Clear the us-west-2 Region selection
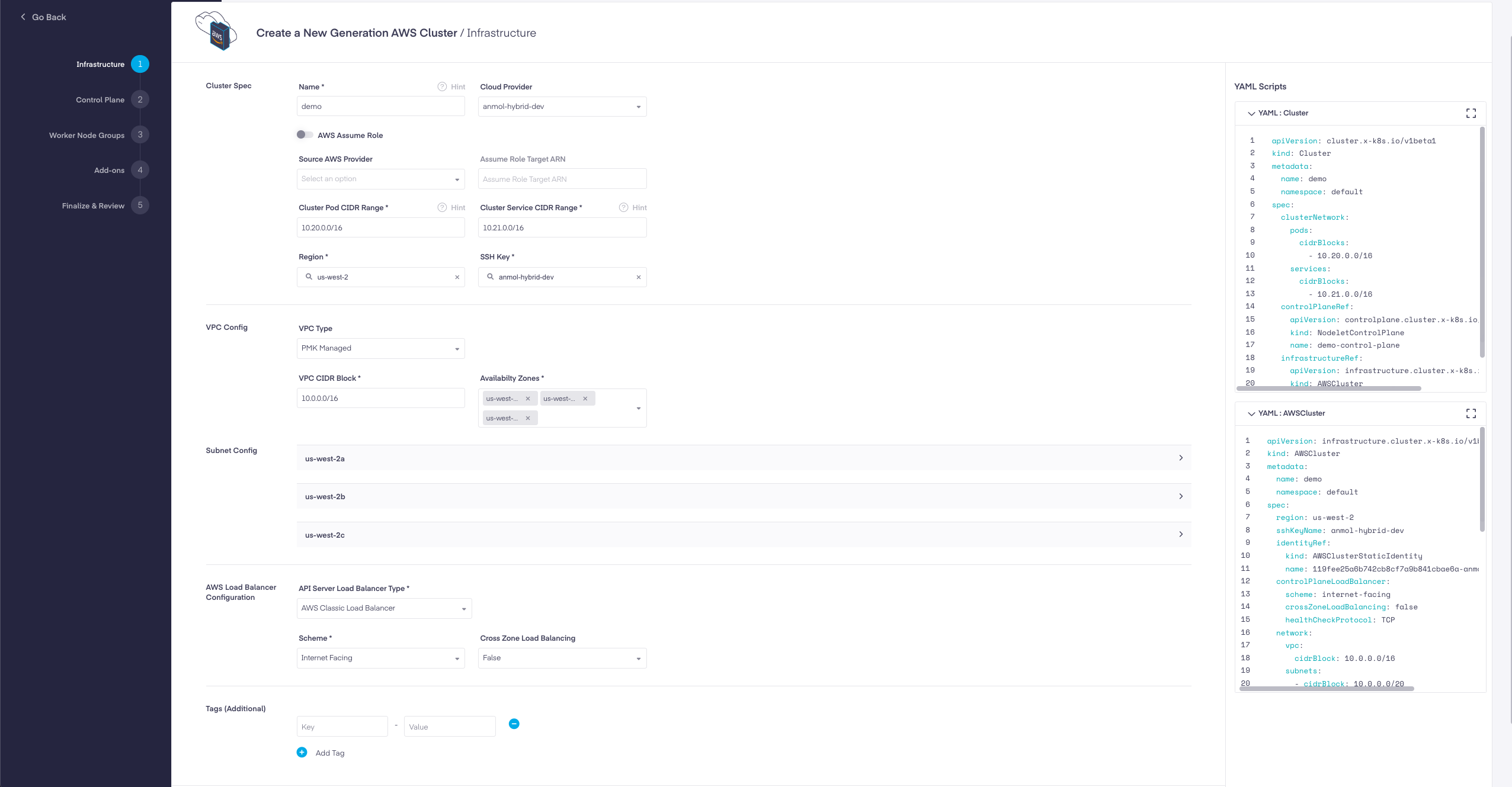 click(457, 277)
